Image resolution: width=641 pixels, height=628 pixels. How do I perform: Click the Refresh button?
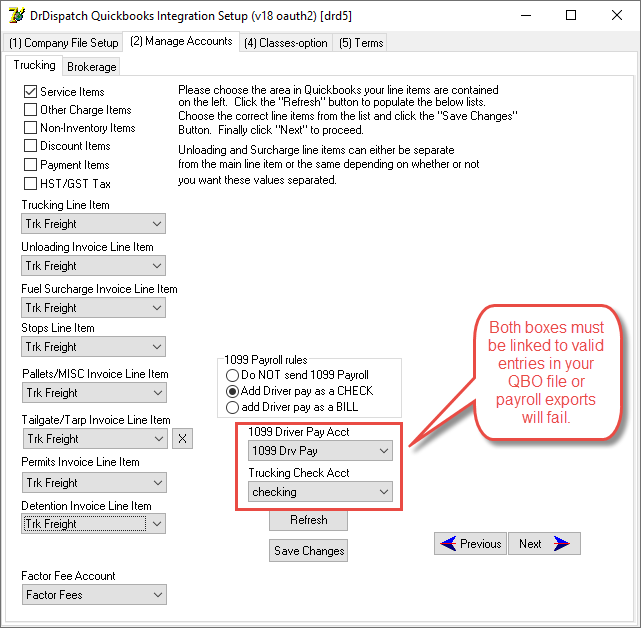click(309, 520)
